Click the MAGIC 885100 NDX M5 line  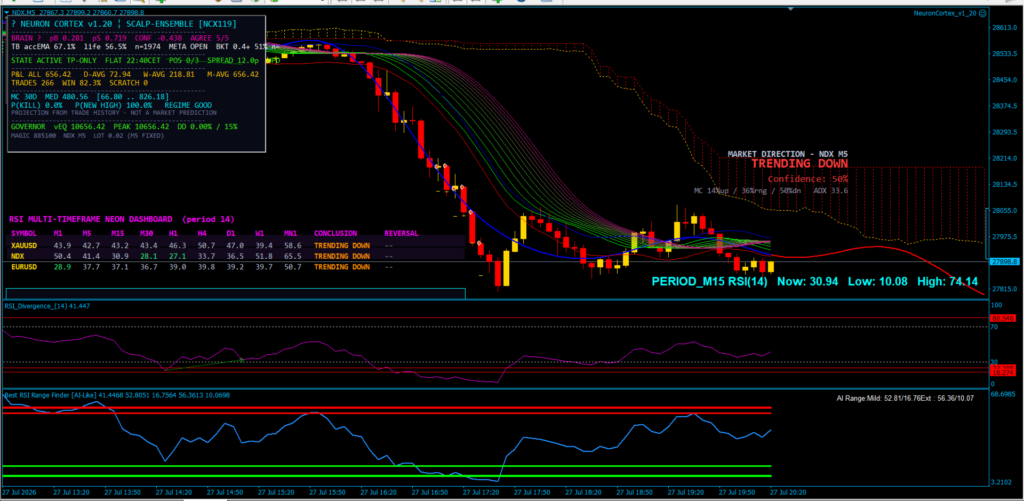[x=88, y=135]
